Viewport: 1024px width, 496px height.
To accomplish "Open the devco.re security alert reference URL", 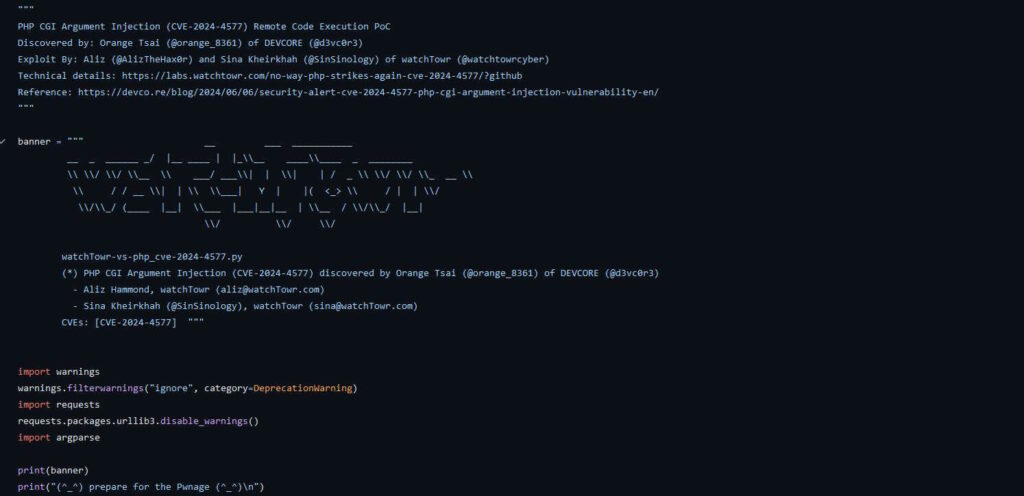I will 368,92.
